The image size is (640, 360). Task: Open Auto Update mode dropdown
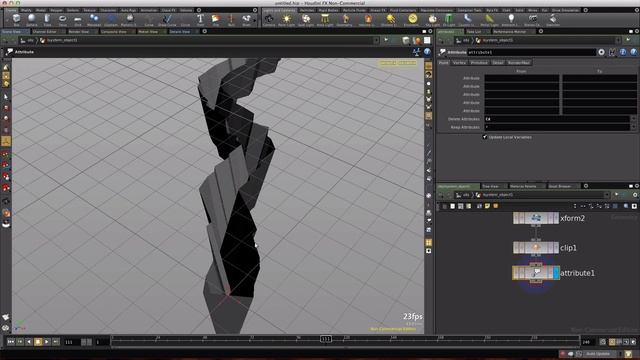[598, 353]
